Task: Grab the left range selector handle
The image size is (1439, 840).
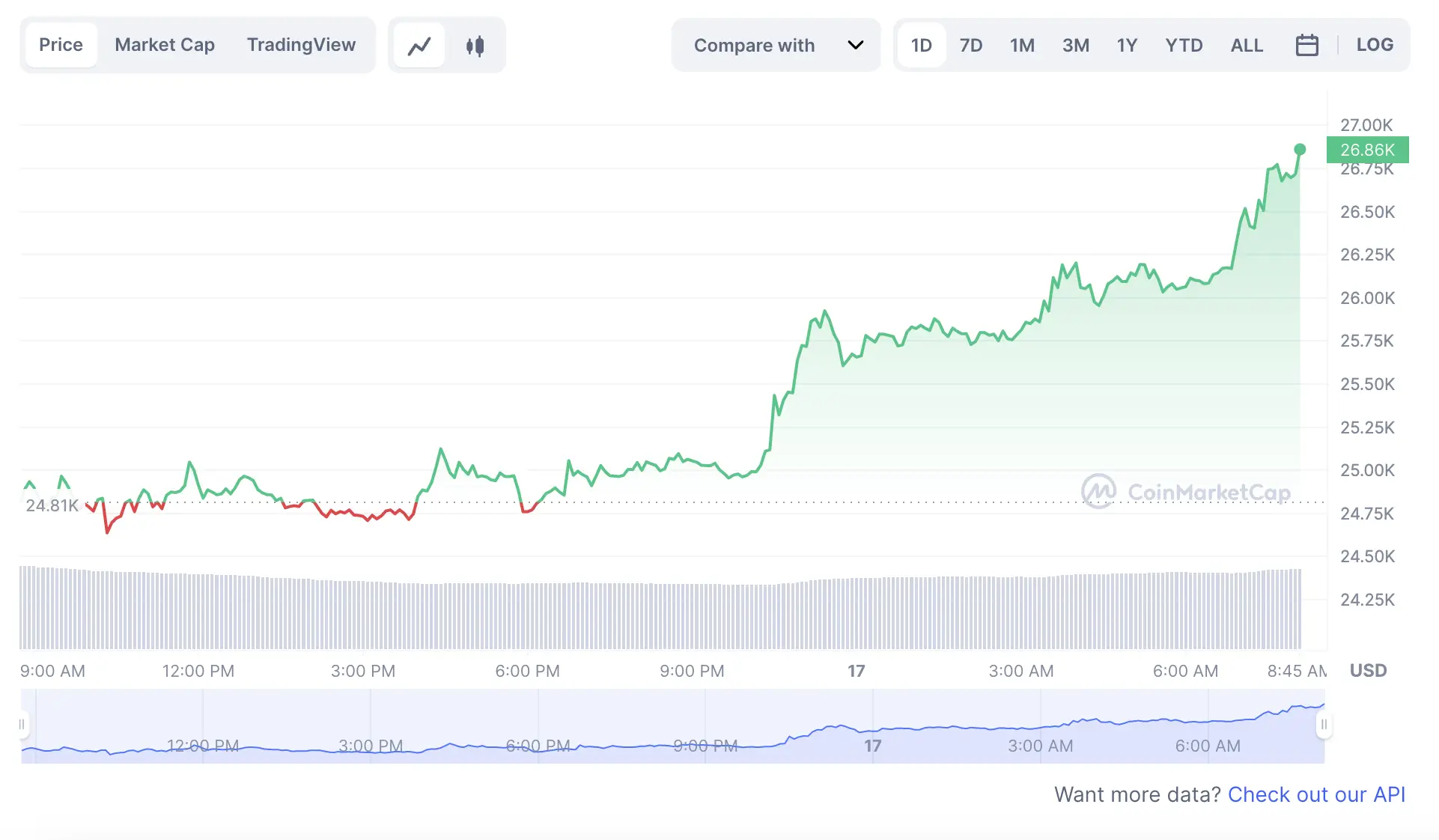Action: click(x=22, y=724)
